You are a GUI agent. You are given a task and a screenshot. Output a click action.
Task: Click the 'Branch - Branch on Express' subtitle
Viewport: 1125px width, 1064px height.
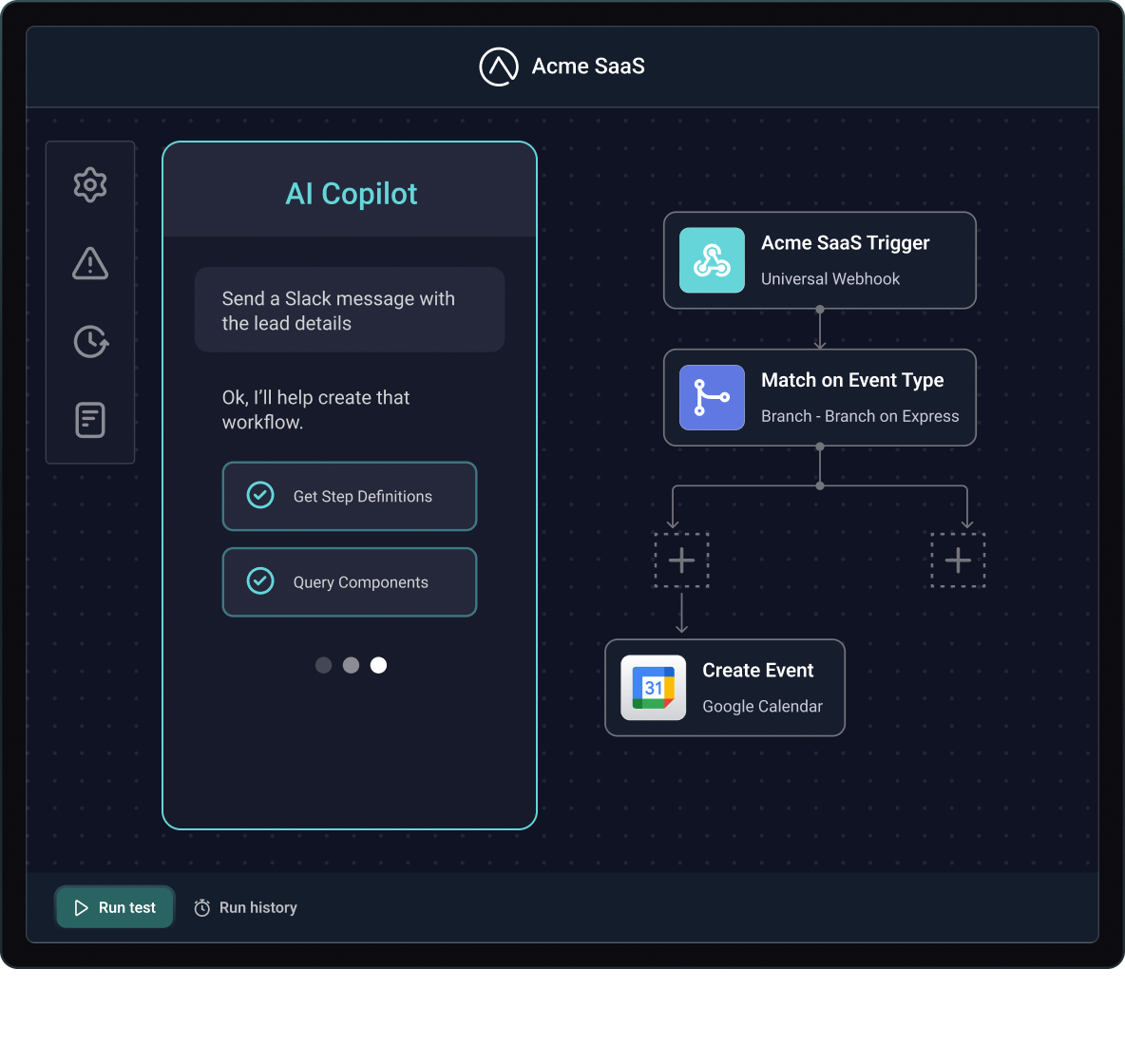(x=860, y=416)
